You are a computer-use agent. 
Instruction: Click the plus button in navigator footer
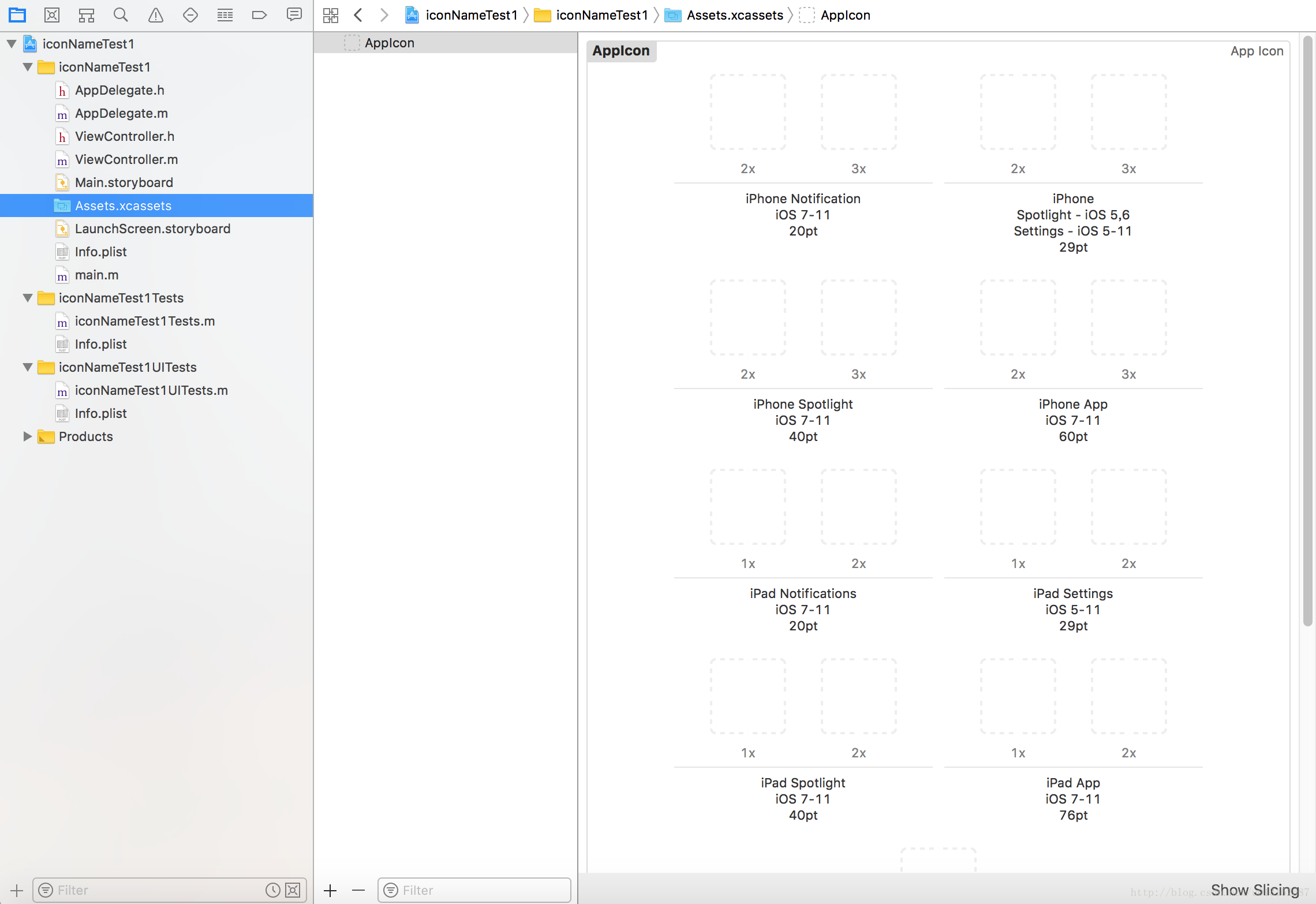(x=17, y=890)
